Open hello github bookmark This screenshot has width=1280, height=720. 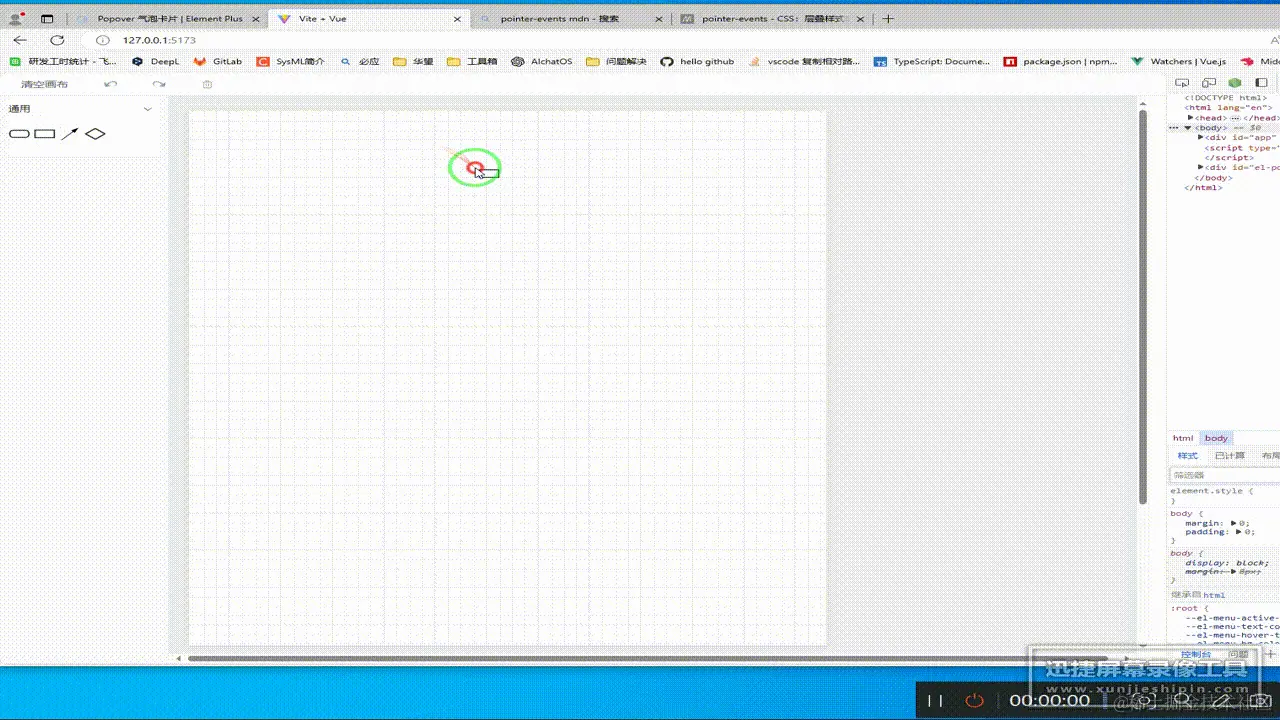pyautogui.click(x=697, y=61)
